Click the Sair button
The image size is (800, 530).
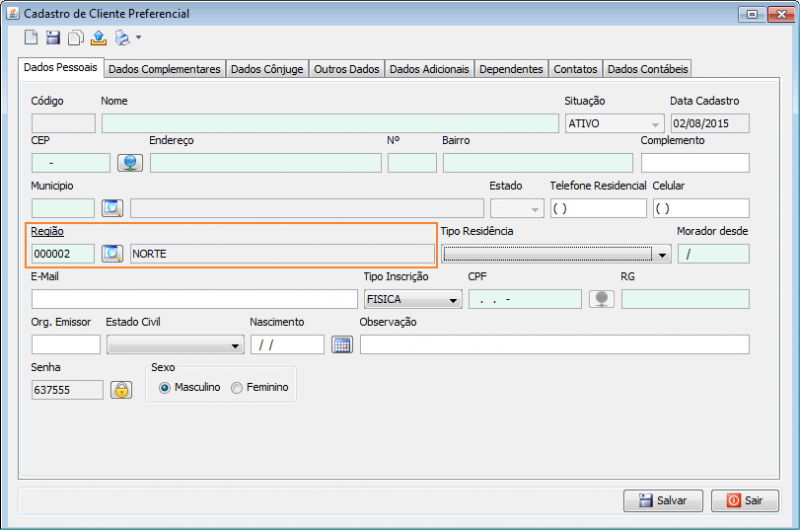point(744,500)
